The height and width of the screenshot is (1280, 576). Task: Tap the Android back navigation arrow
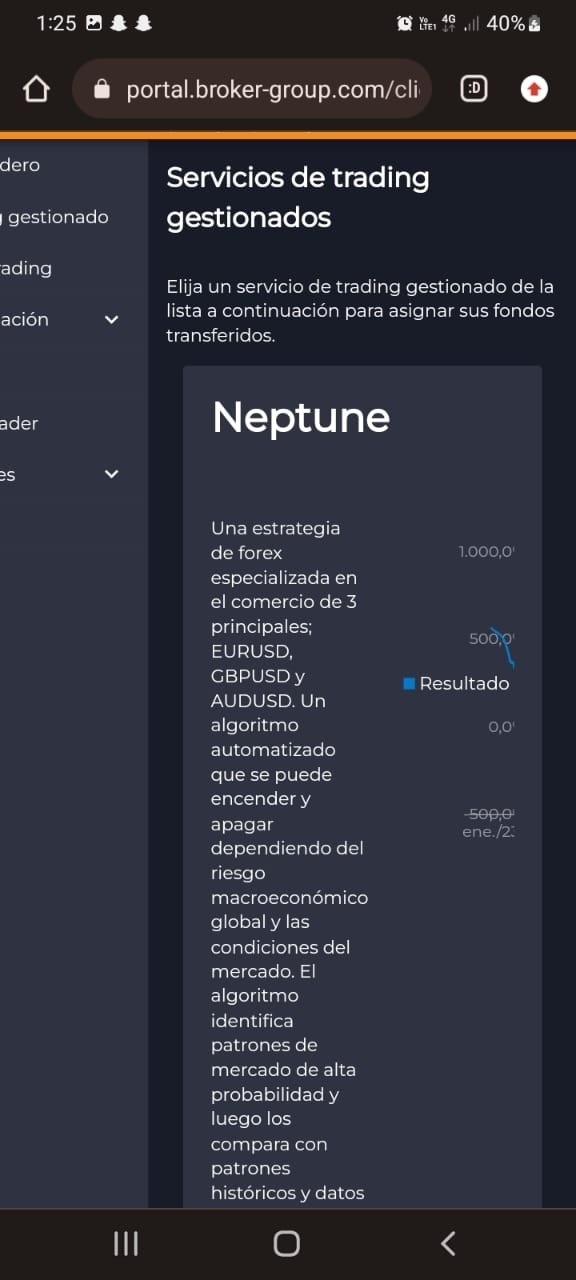coord(448,1243)
